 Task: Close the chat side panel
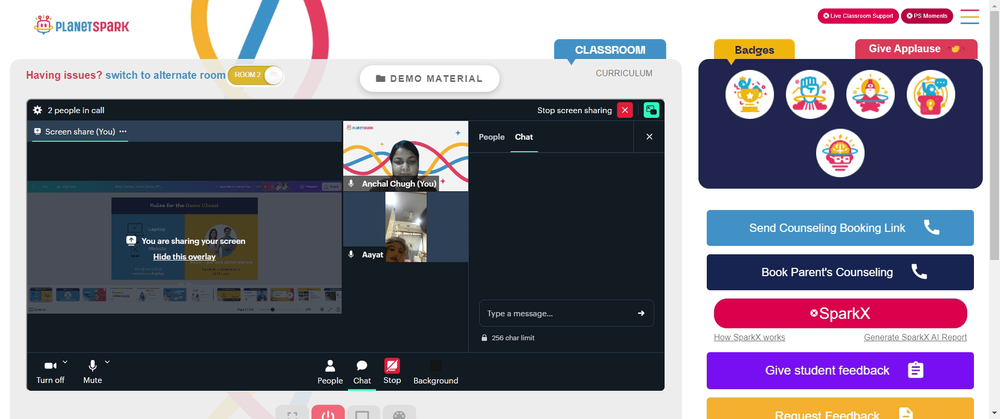(x=649, y=136)
